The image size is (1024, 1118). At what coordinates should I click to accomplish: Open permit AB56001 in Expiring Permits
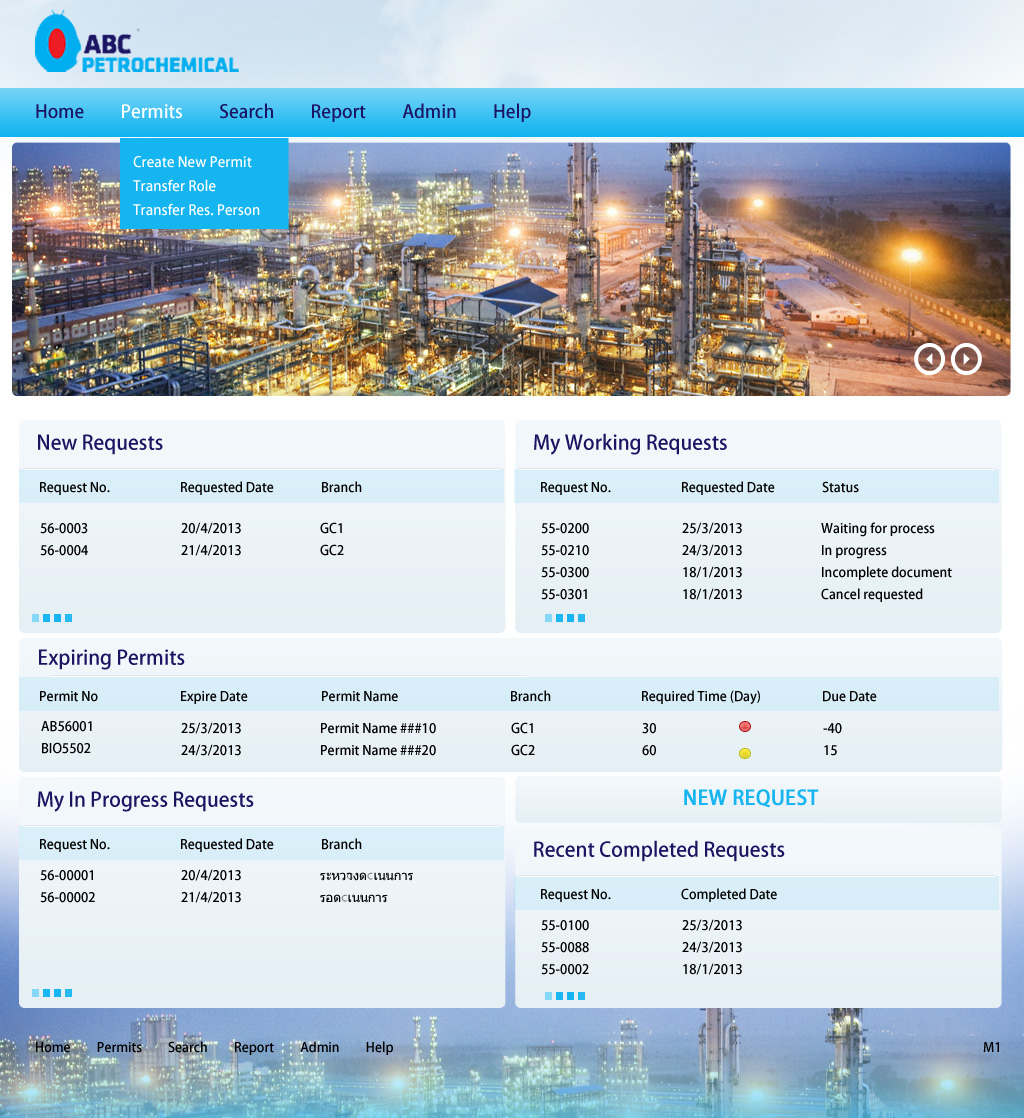click(x=68, y=727)
